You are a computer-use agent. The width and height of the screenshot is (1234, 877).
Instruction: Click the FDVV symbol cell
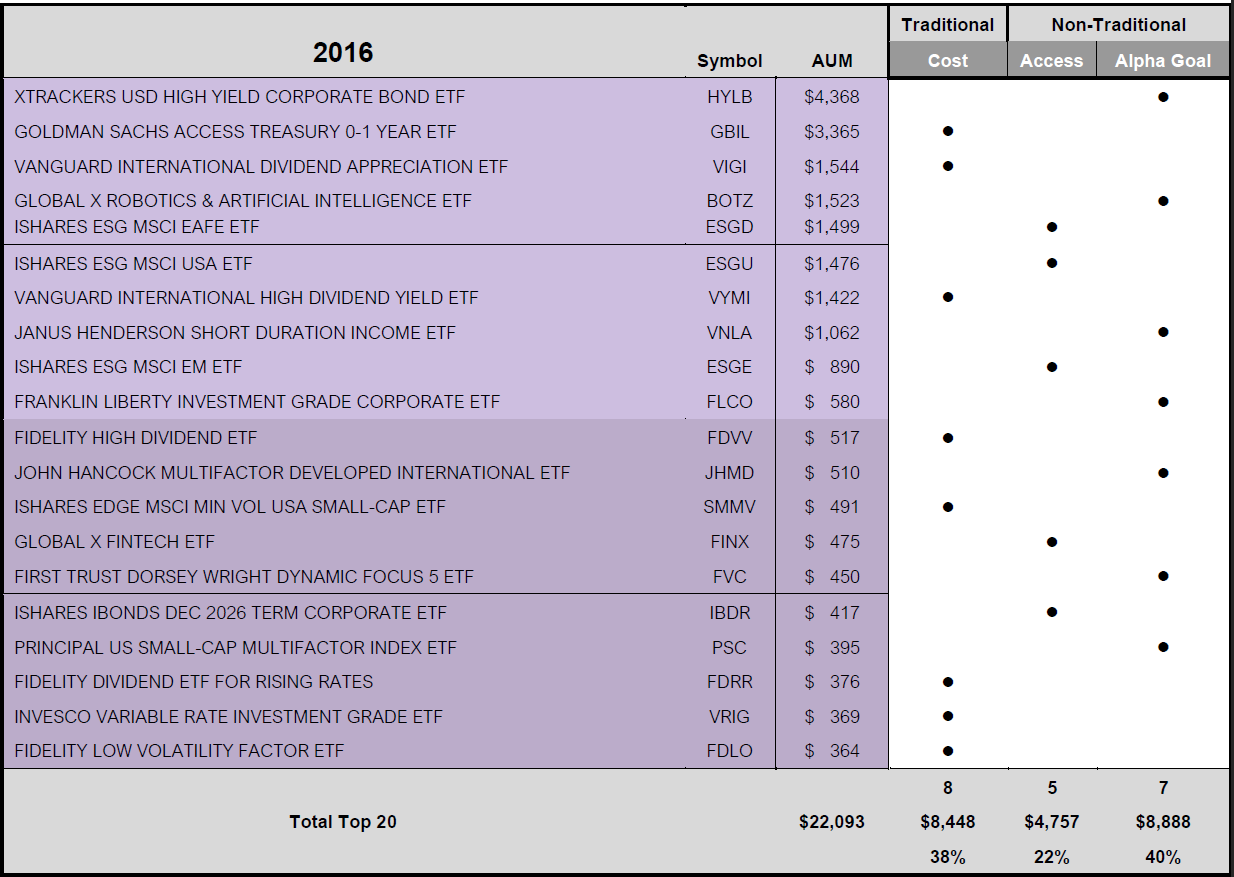click(729, 438)
